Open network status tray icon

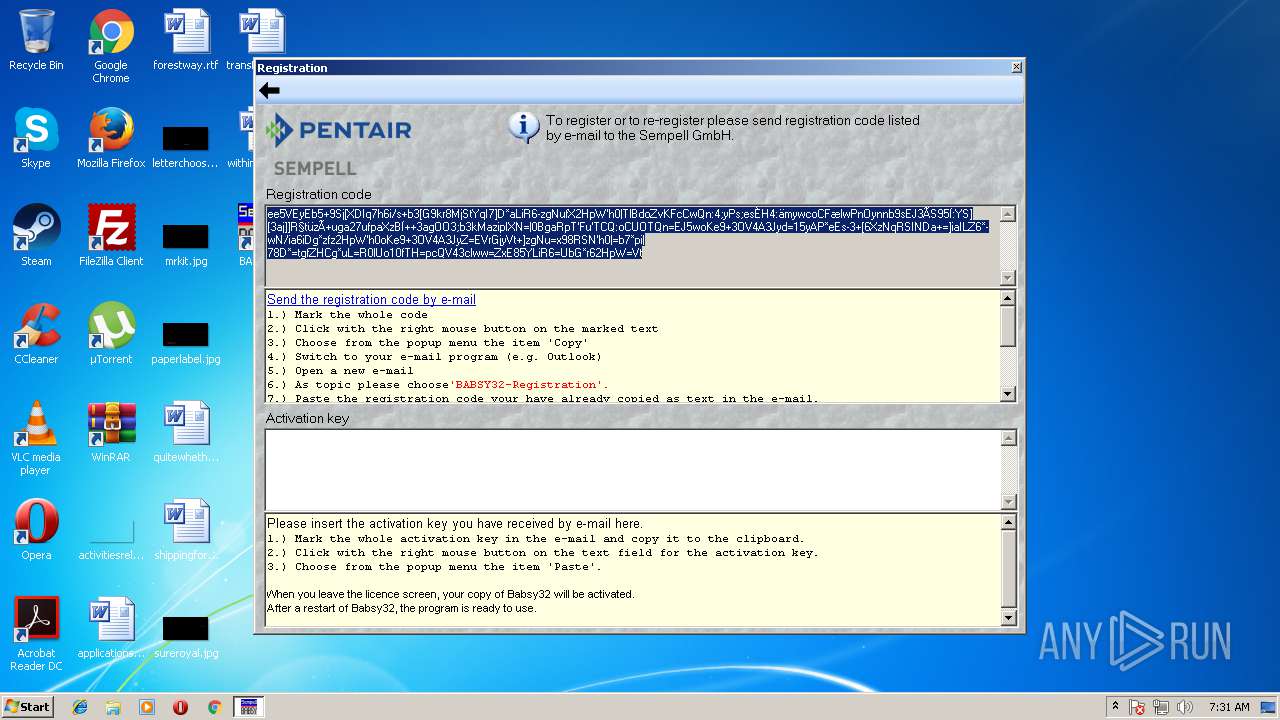(x=1161, y=707)
